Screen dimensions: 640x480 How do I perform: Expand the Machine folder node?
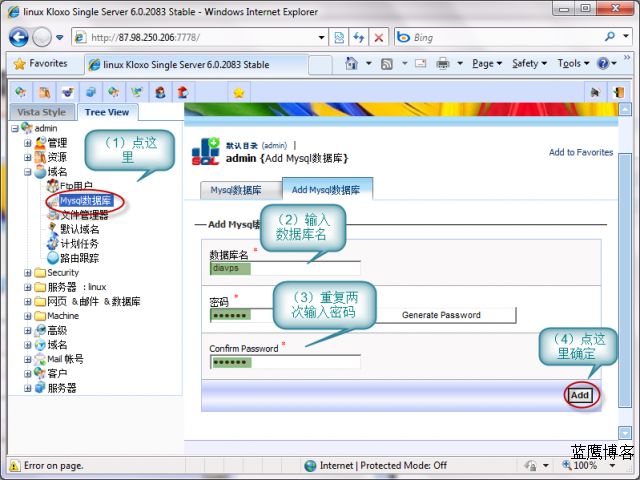point(27,316)
